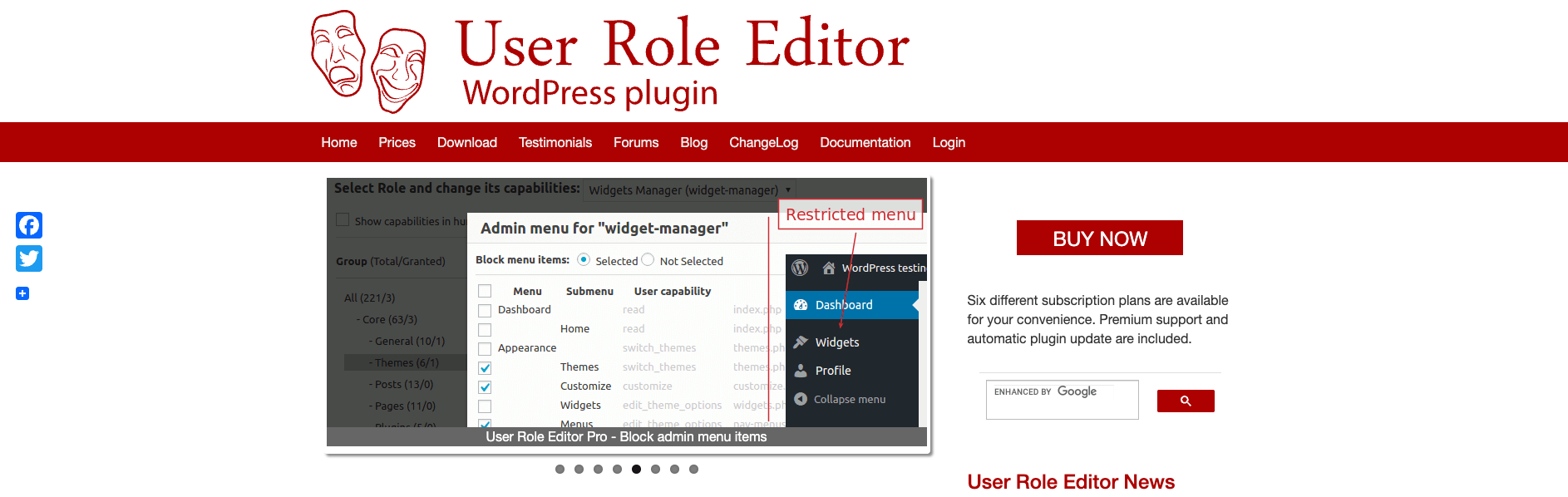Viewport: 1568px width, 497px height.
Task: Click the Login menu item
Action: tap(949, 142)
